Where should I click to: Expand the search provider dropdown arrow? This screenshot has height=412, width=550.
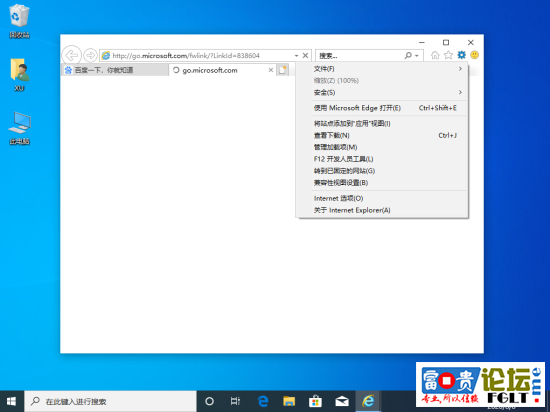tap(417, 56)
